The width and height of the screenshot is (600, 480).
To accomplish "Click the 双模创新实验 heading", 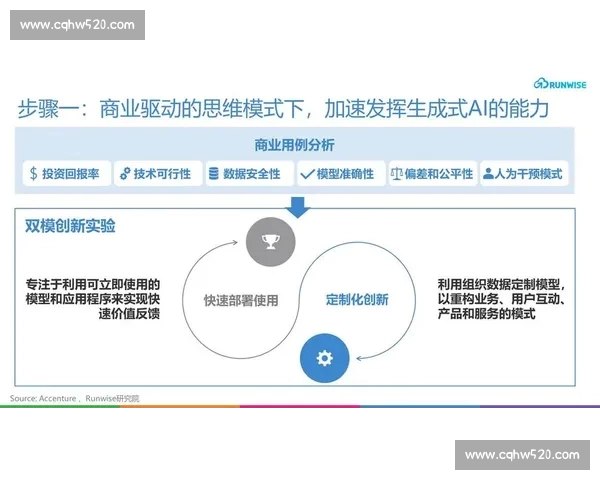I will tap(70, 226).
